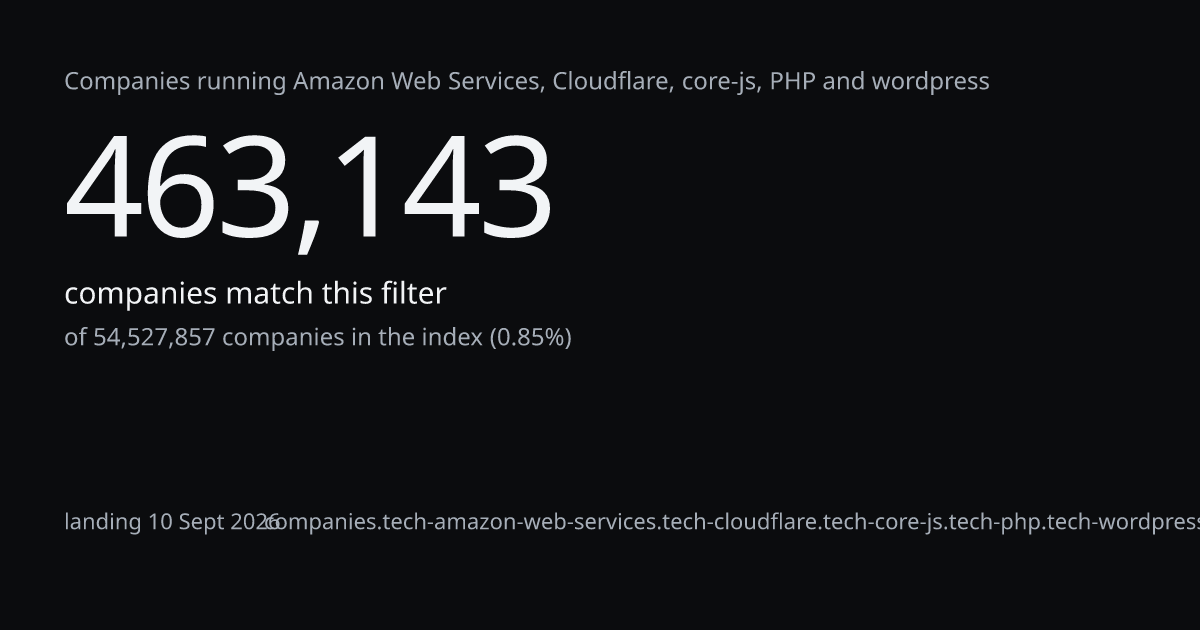
Task: Click "wordpress" at the heading's end
Action: click(929, 83)
